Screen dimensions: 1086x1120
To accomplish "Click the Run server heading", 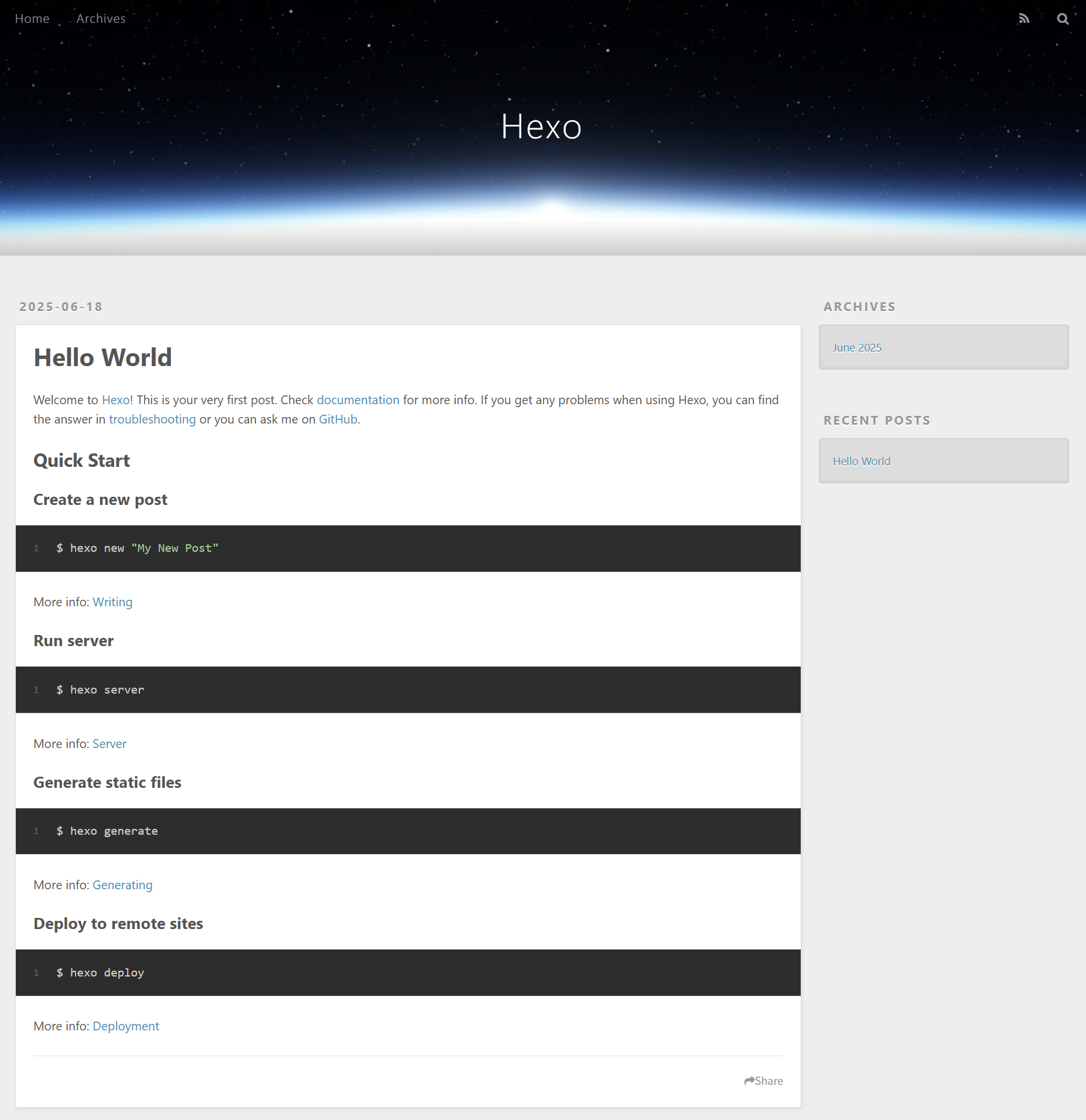I will pos(73,641).
